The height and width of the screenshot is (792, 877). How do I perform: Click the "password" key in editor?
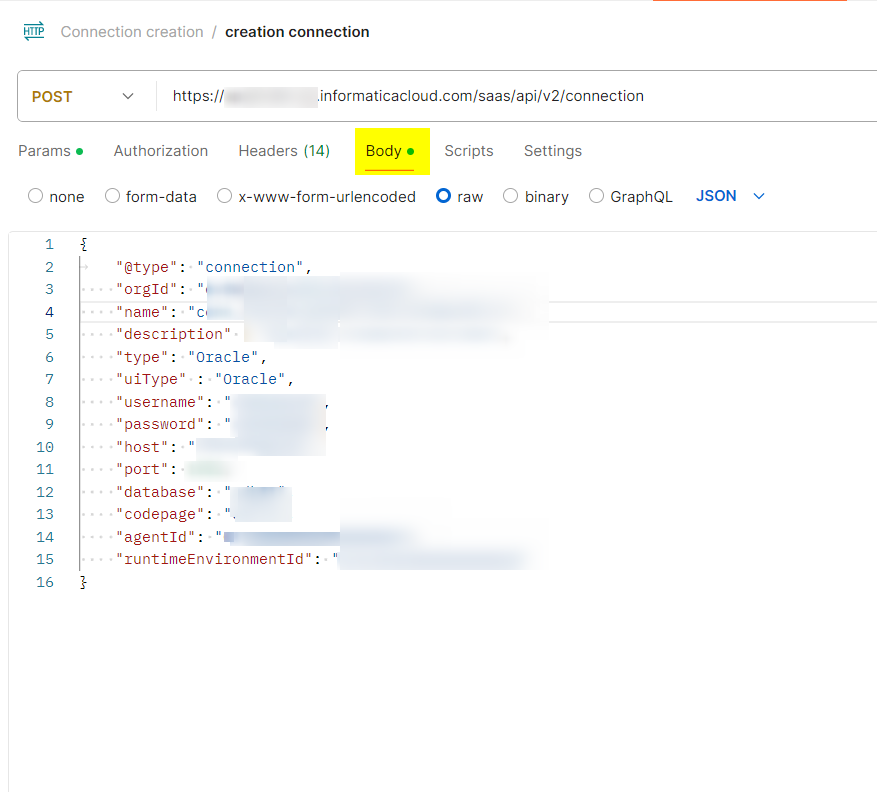point(160,425)
